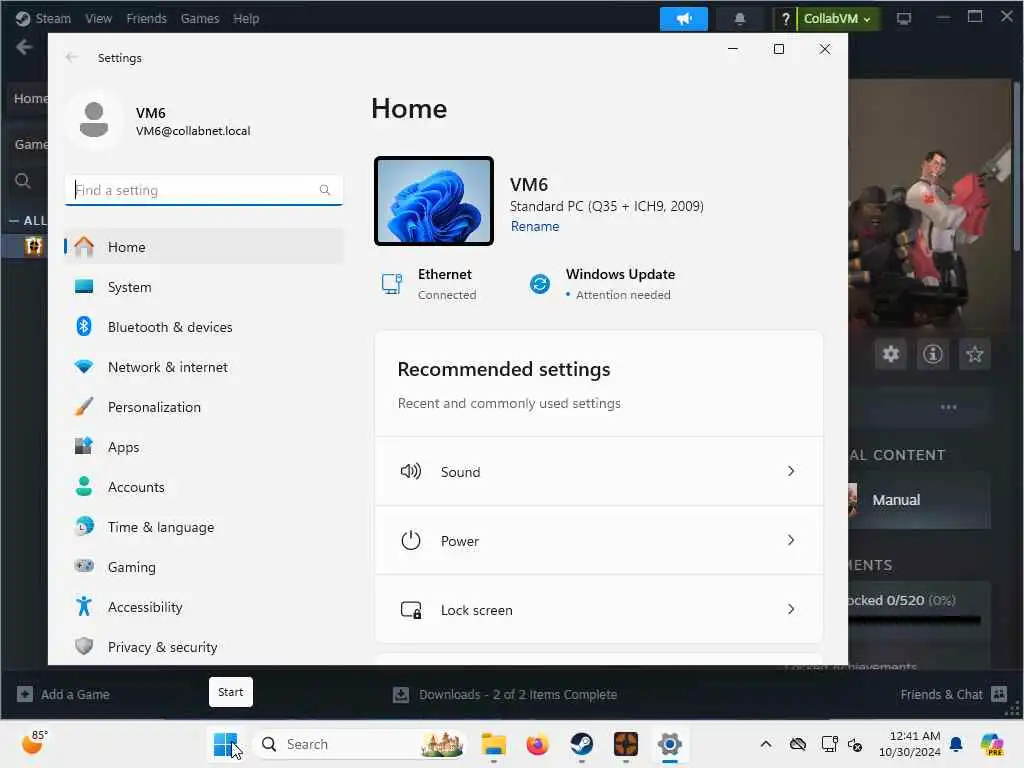Show hidden system tray icons

tap(766, 744)
